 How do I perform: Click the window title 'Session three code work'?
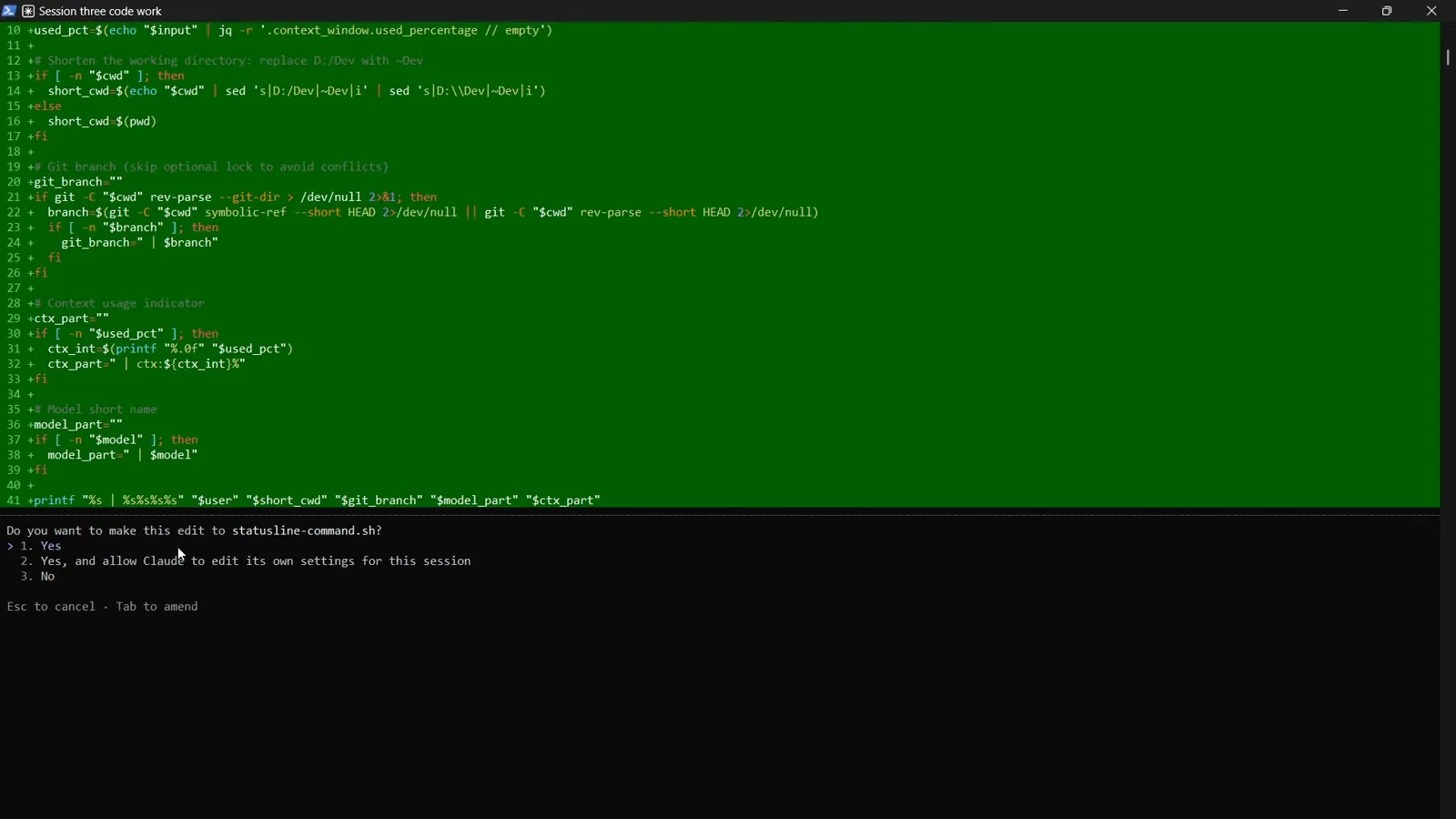[x=101, y=12]
